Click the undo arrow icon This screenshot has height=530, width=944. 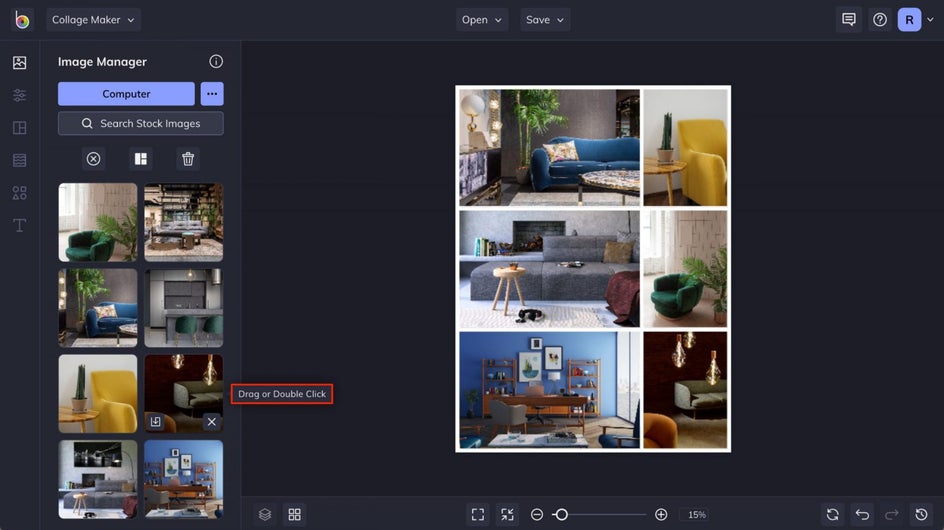pos(862,514)
